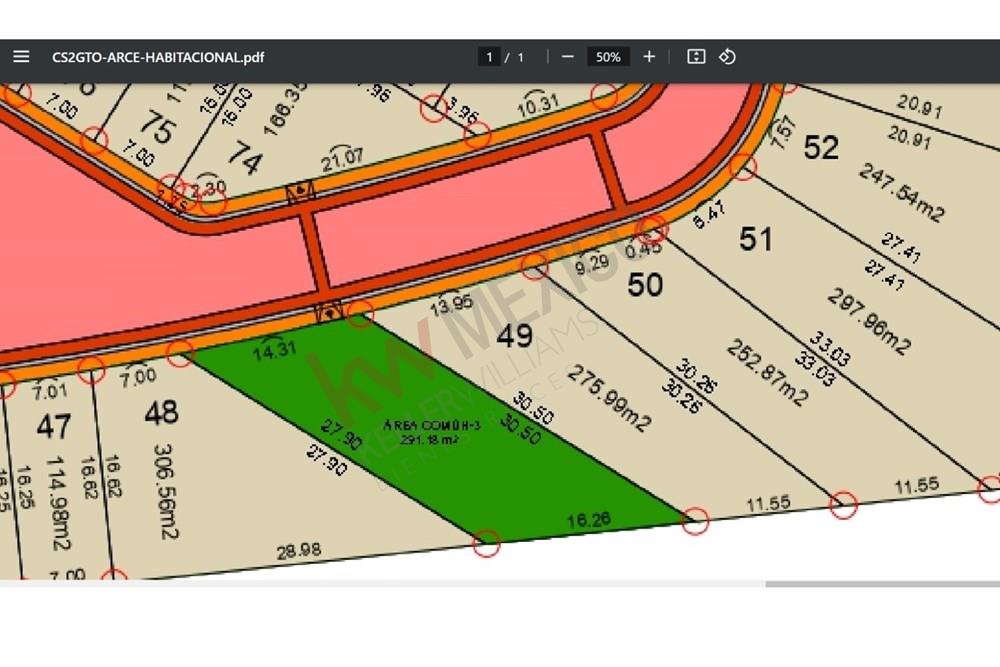1000x667 pixels.
Task: Click the 275.99m2 area text
Action: point(609,399)
